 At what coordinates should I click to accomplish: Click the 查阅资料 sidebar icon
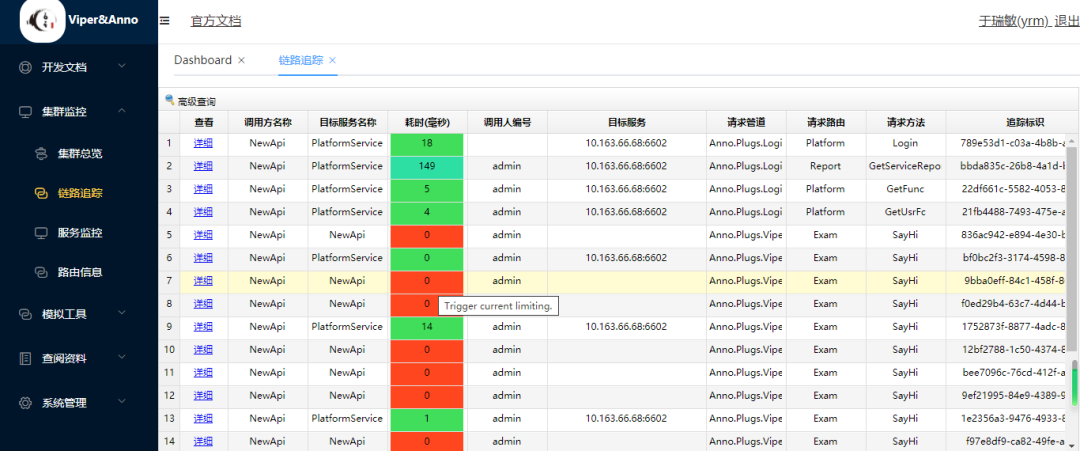25,358
